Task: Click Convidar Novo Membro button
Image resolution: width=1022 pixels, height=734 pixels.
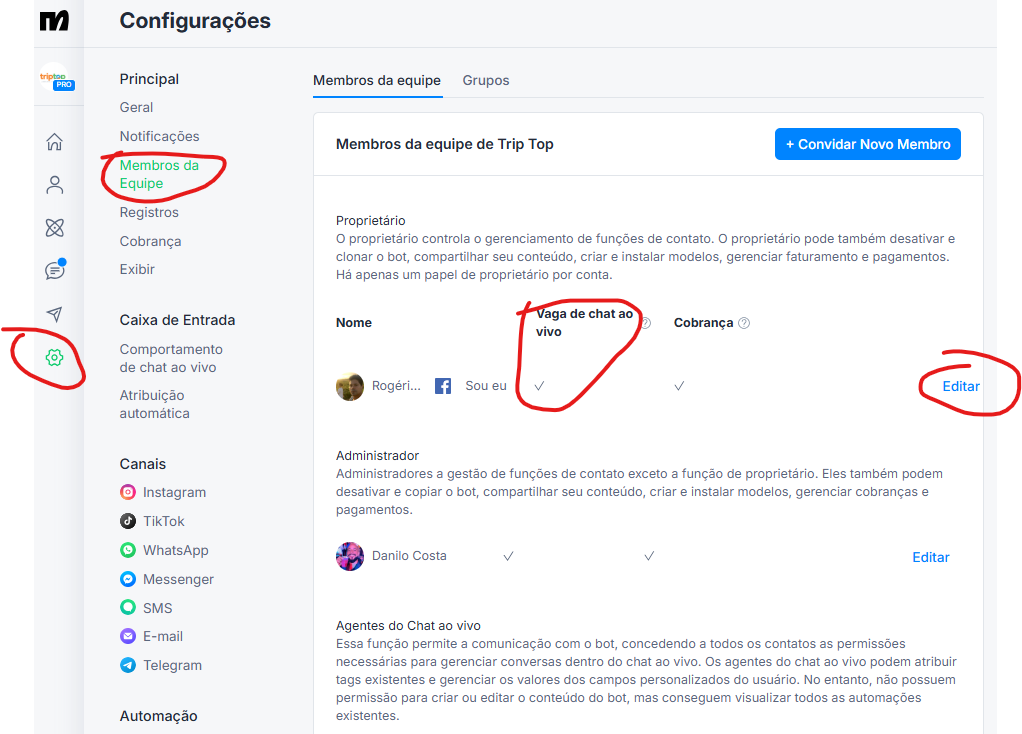Action: tap(868, 144)
